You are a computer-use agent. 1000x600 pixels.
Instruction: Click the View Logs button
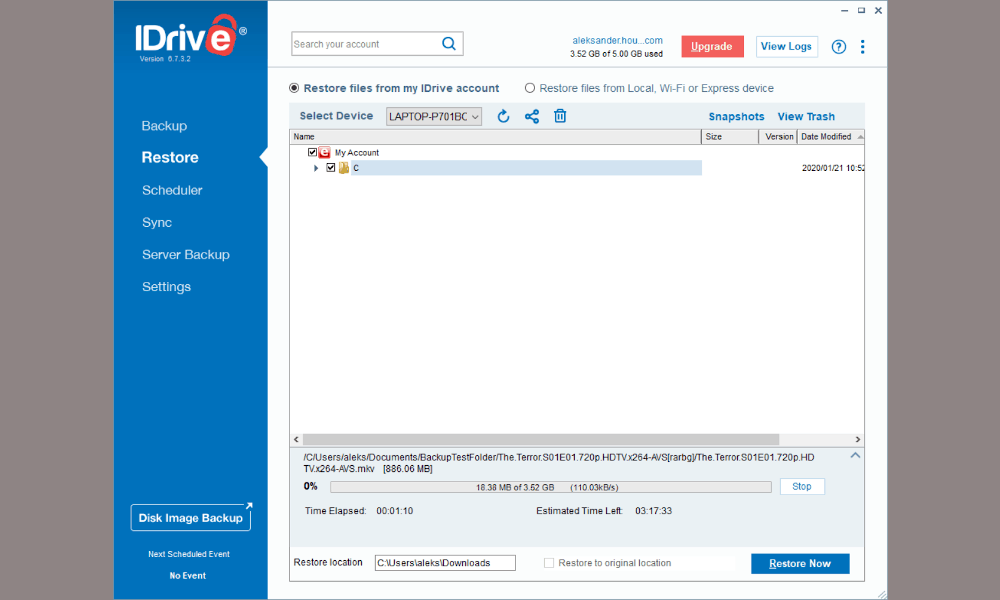[x=786, y=47]
